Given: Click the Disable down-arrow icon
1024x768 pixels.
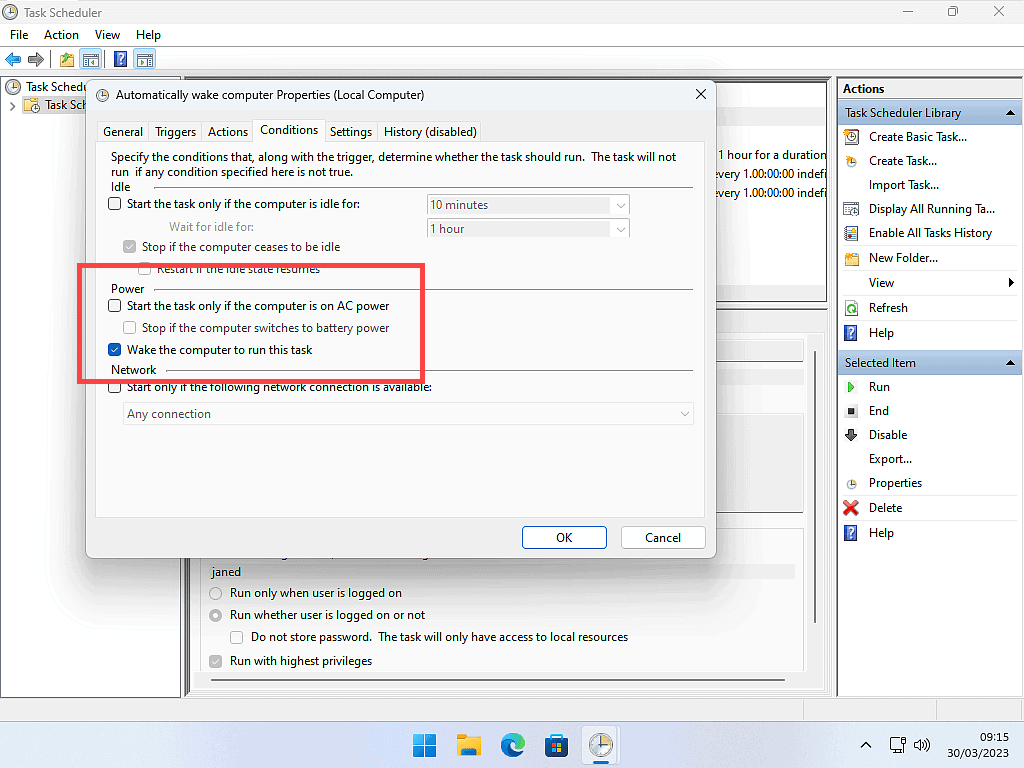Looking at the screenshot, I should 851,435.
